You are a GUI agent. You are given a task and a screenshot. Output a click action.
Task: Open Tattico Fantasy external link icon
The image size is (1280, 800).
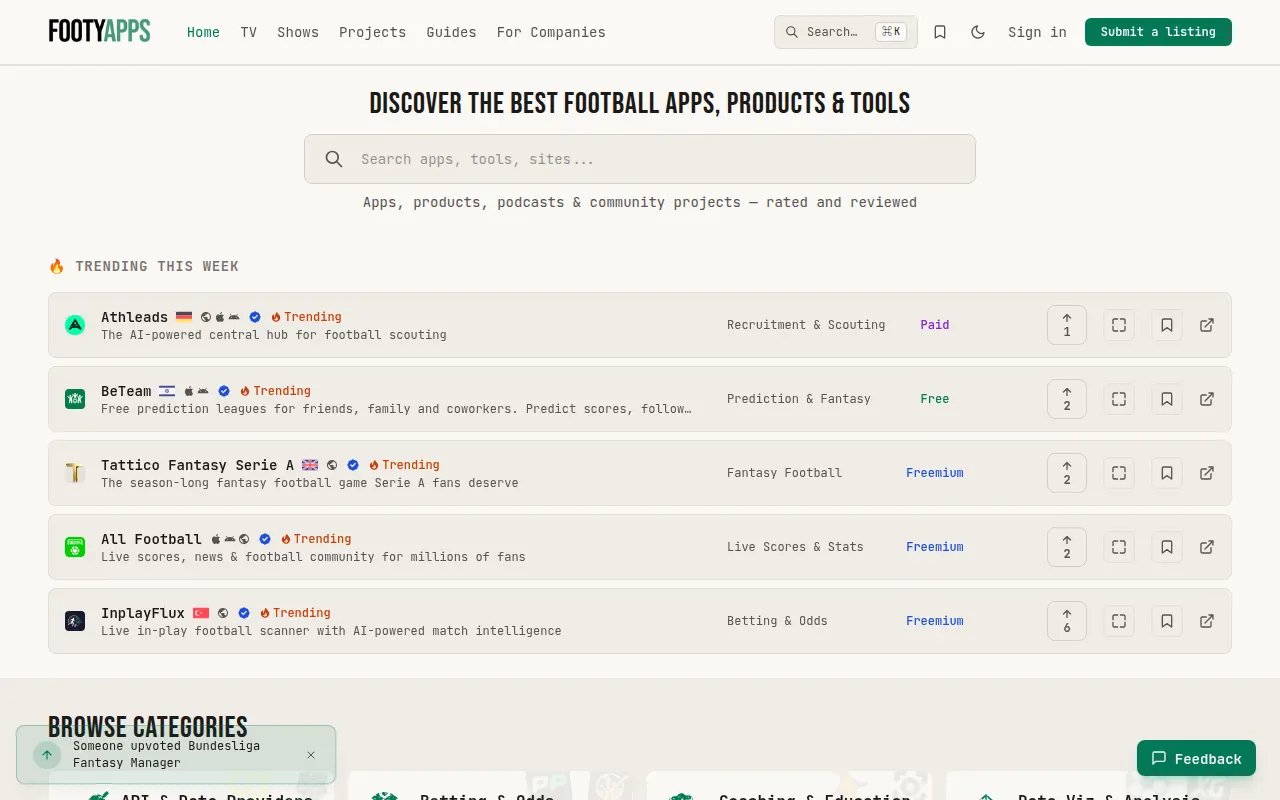pos(1207,473)
